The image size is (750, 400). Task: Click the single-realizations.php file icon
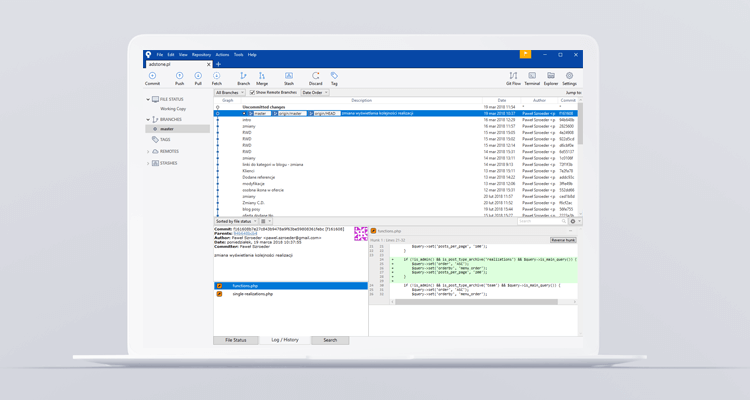[x=219, y=294]
